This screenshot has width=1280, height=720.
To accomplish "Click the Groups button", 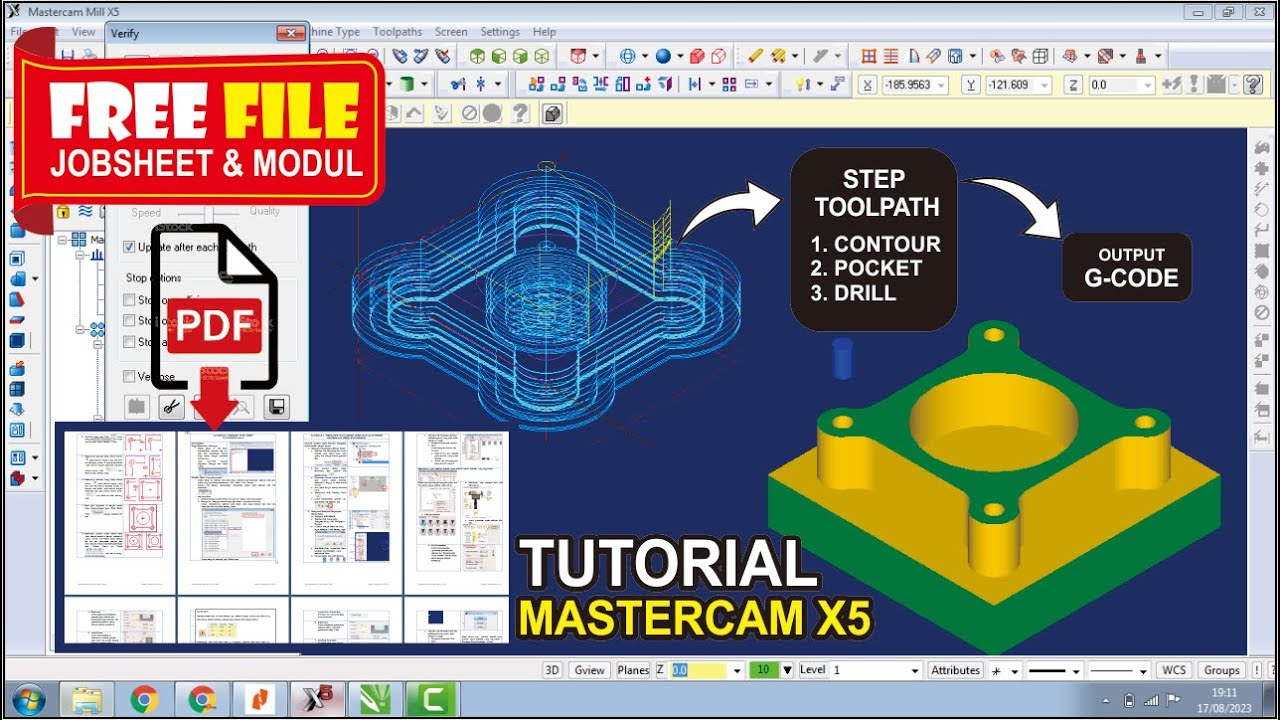I will 1222,670.
